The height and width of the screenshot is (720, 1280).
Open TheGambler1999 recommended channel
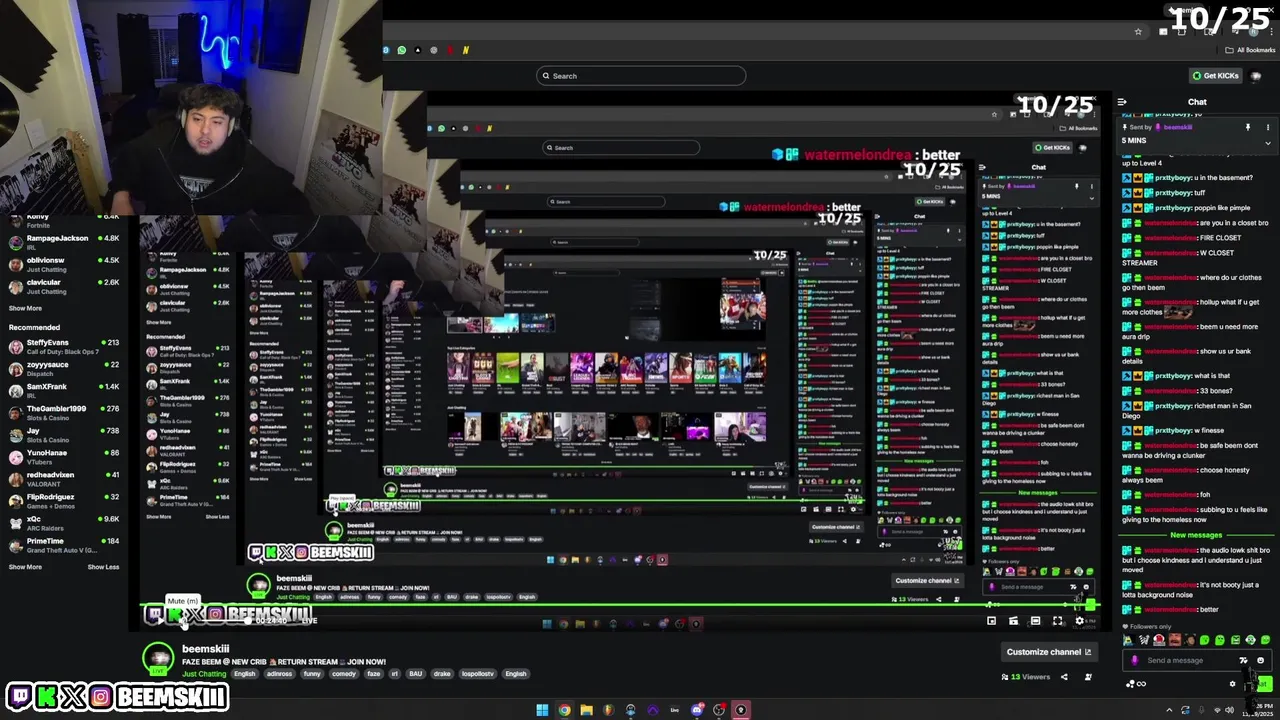point(65,413)
